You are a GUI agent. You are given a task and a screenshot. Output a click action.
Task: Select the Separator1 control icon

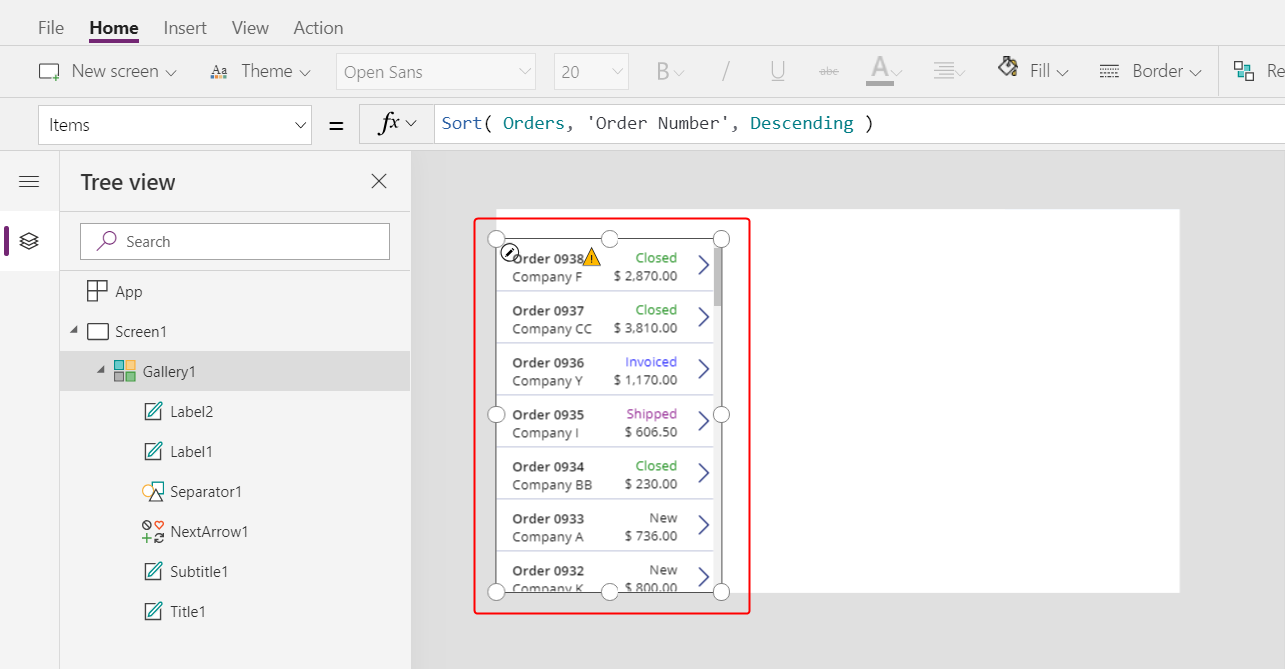point(152,492)
